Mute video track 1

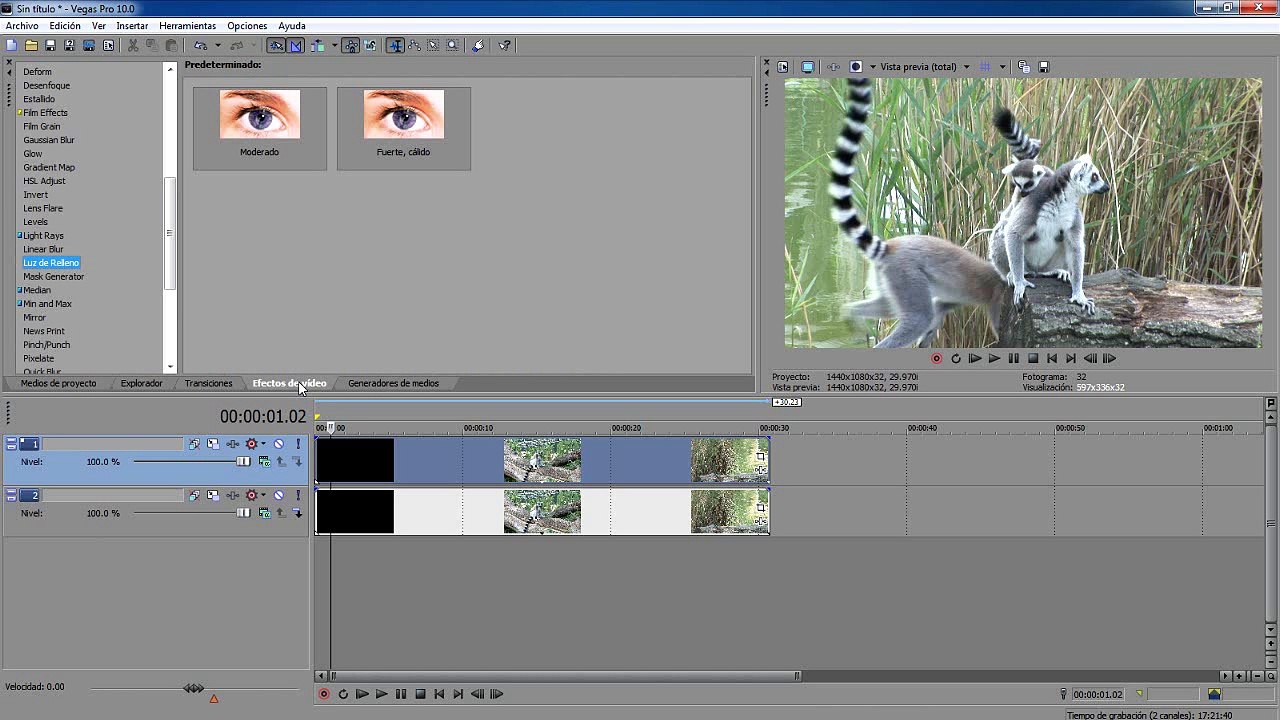coord(279,444)
